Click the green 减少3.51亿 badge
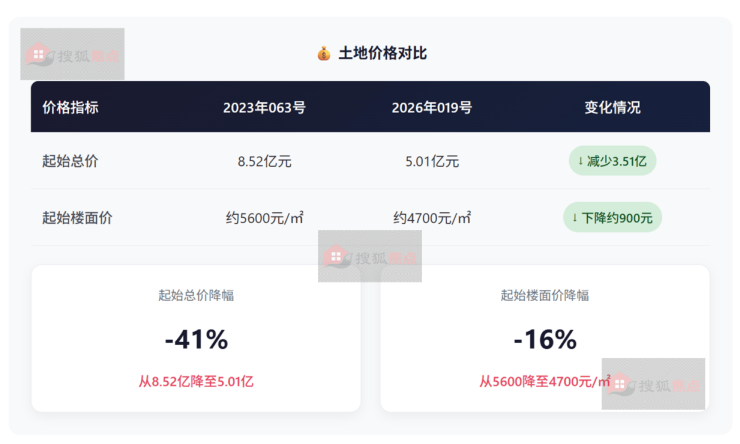Image resolution: width=740 pixels, height=444 pixels. pyautogui.click(x=612, y=160)
